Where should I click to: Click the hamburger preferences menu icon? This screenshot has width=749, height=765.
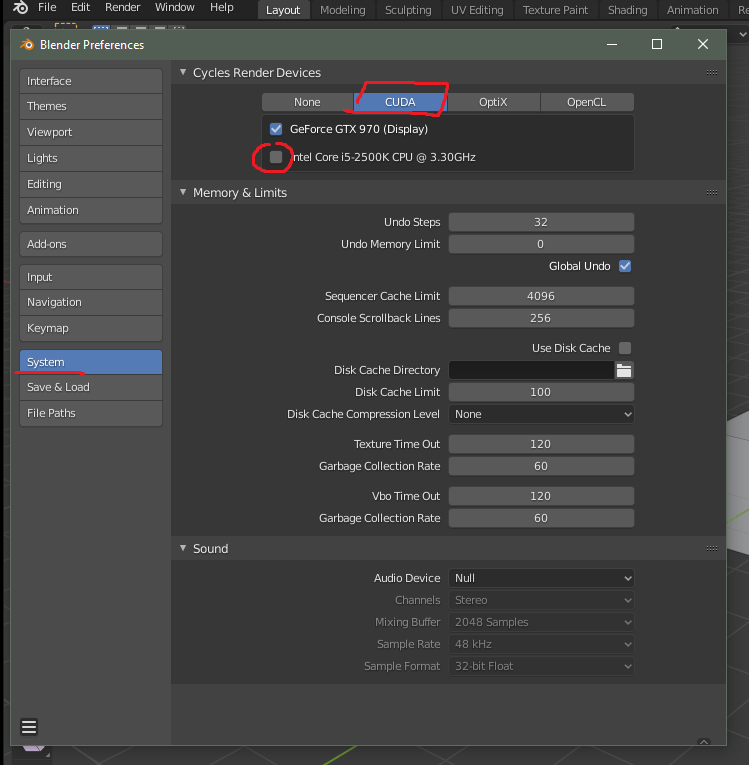(29, 727)
